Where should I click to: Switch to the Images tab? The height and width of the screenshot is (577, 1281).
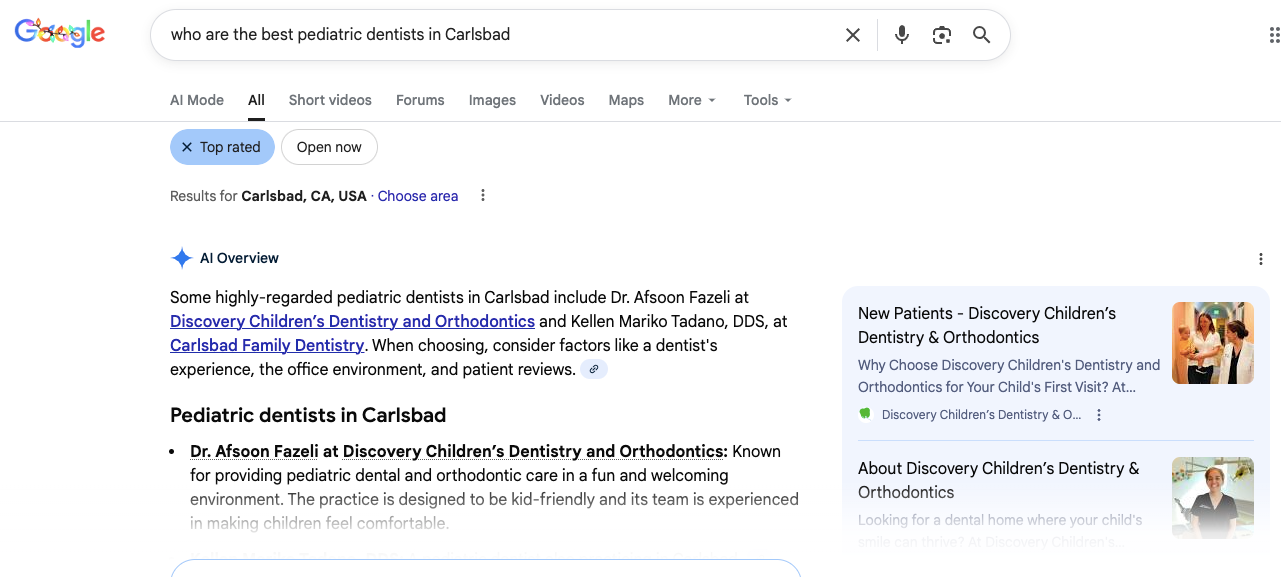491,100
